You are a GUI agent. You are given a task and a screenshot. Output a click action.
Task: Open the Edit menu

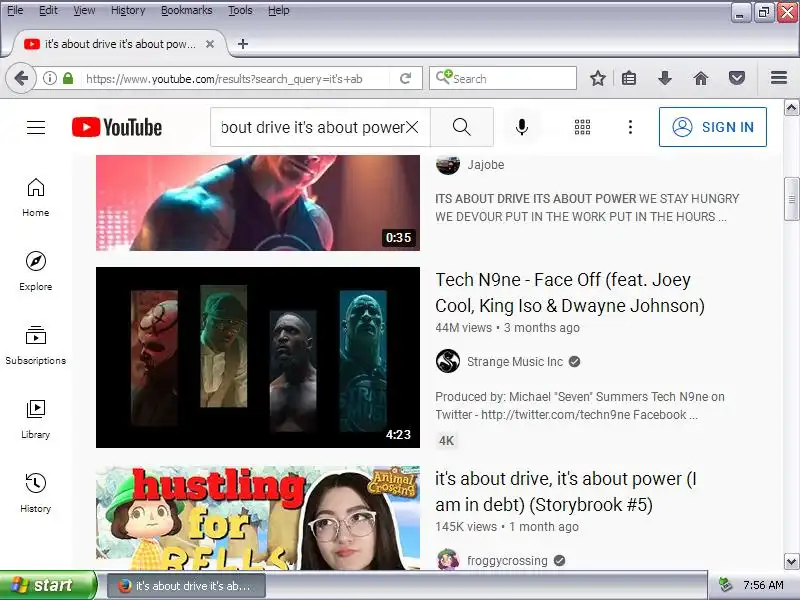[x=48, y=10]
